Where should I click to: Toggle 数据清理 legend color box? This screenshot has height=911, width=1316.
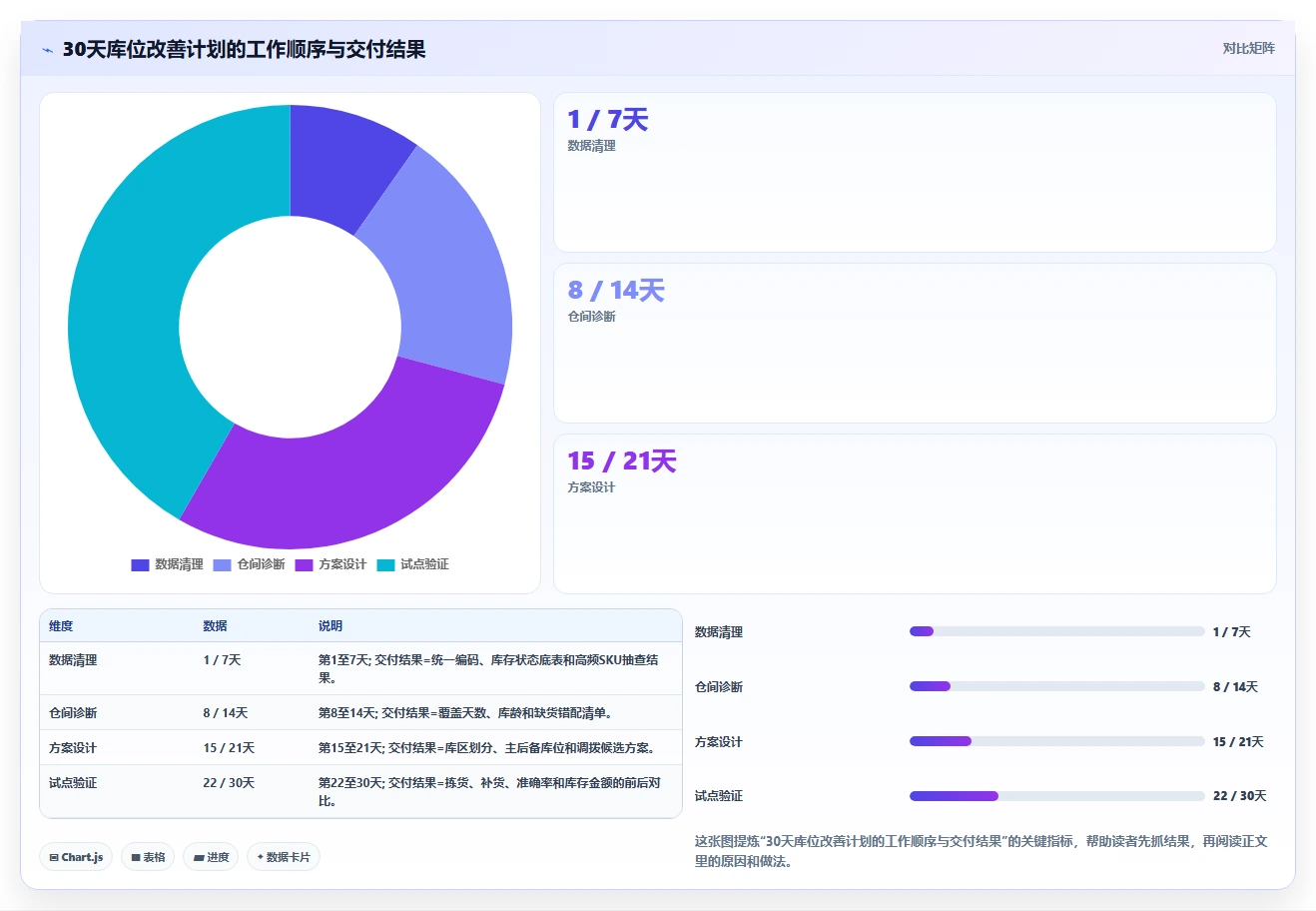(140, 565)
